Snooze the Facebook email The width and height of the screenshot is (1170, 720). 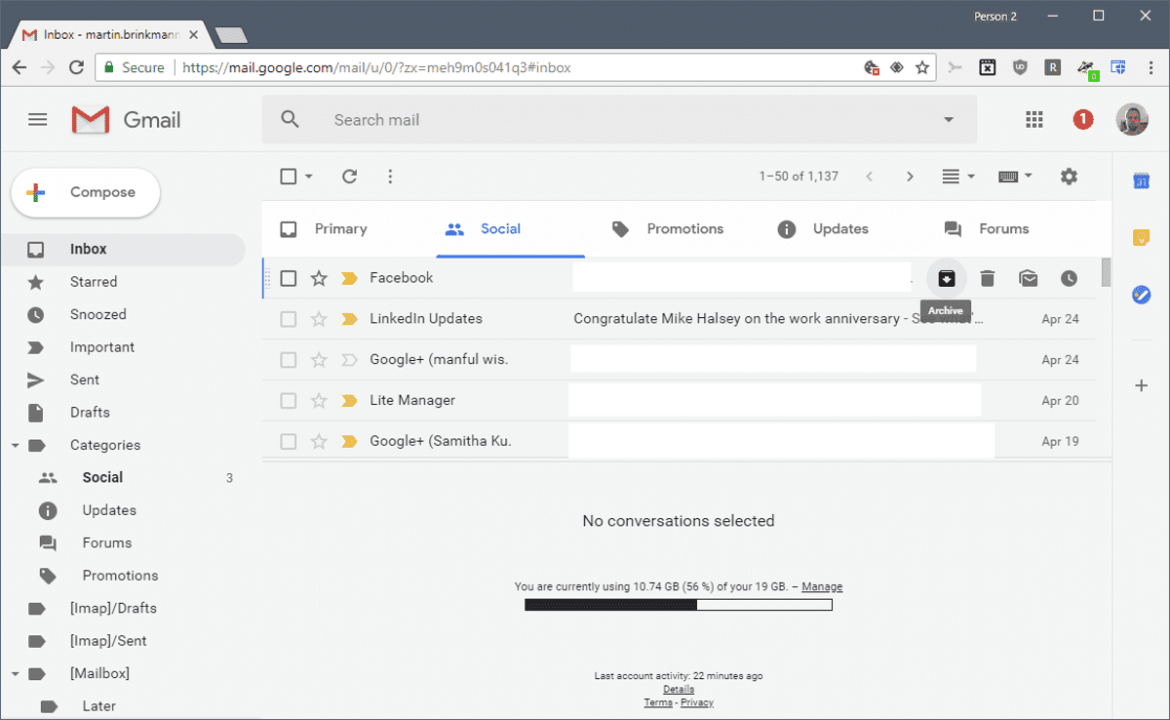[1068, 278]
